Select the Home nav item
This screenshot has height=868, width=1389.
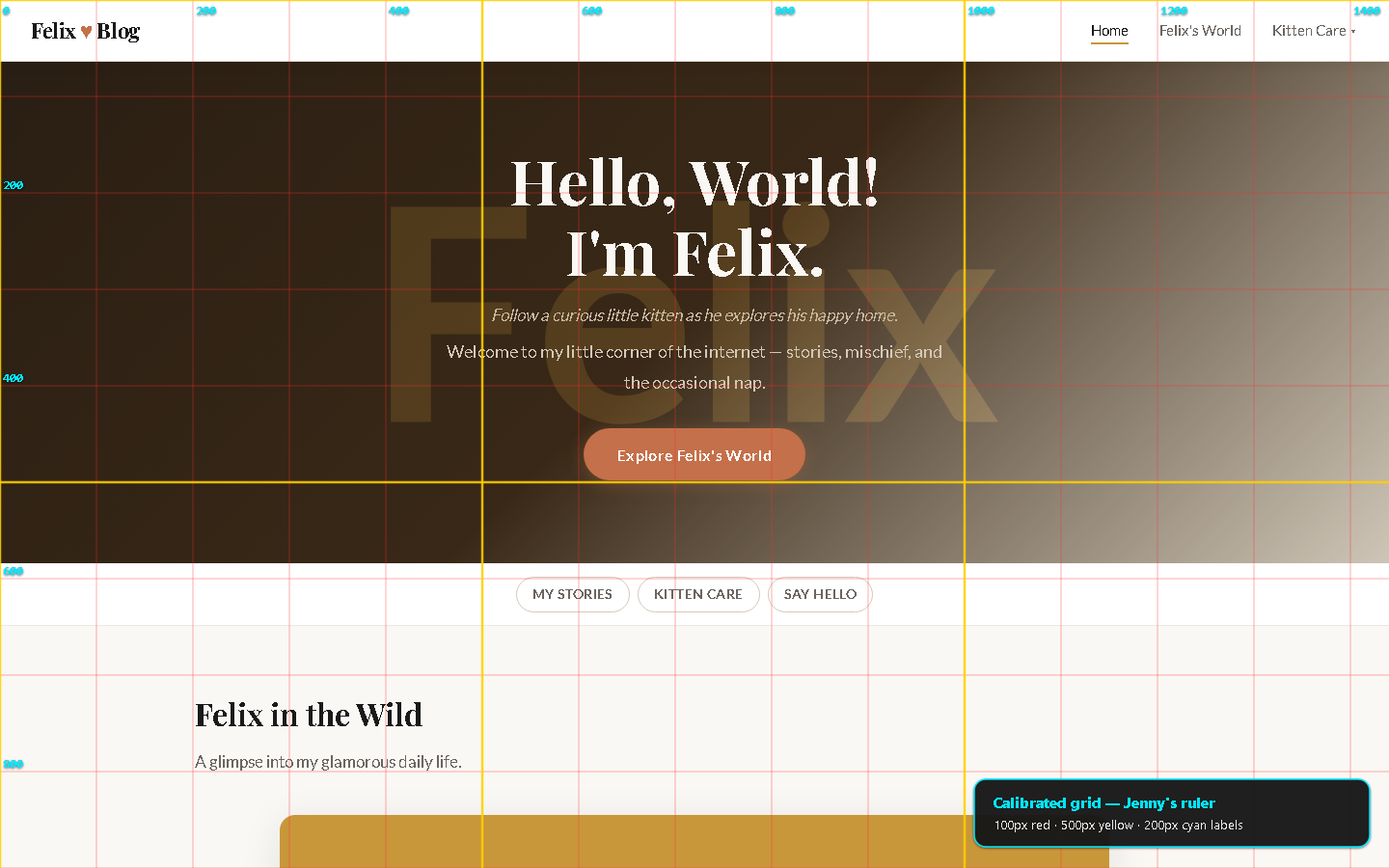pos(1109,31)
